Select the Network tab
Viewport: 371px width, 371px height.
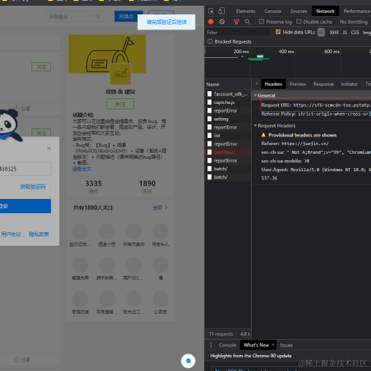[x=325, y=11]
